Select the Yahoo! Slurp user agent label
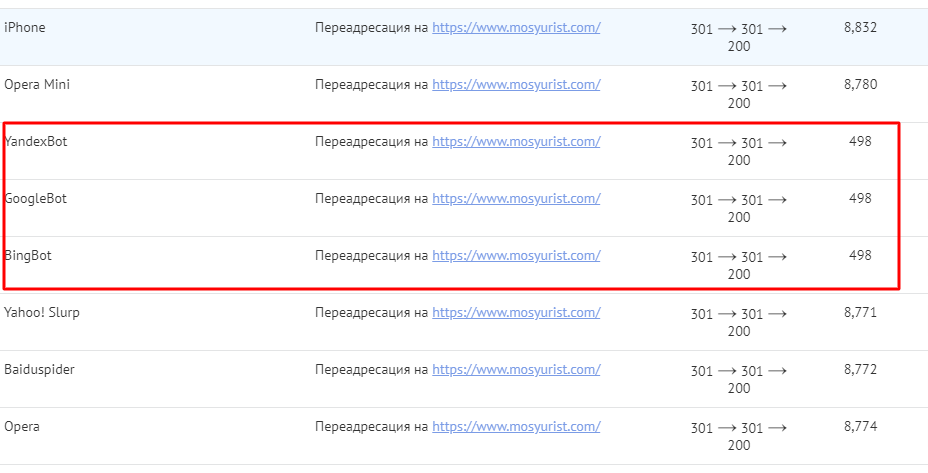Screen dimensions: 928x473 pos(41,313)
